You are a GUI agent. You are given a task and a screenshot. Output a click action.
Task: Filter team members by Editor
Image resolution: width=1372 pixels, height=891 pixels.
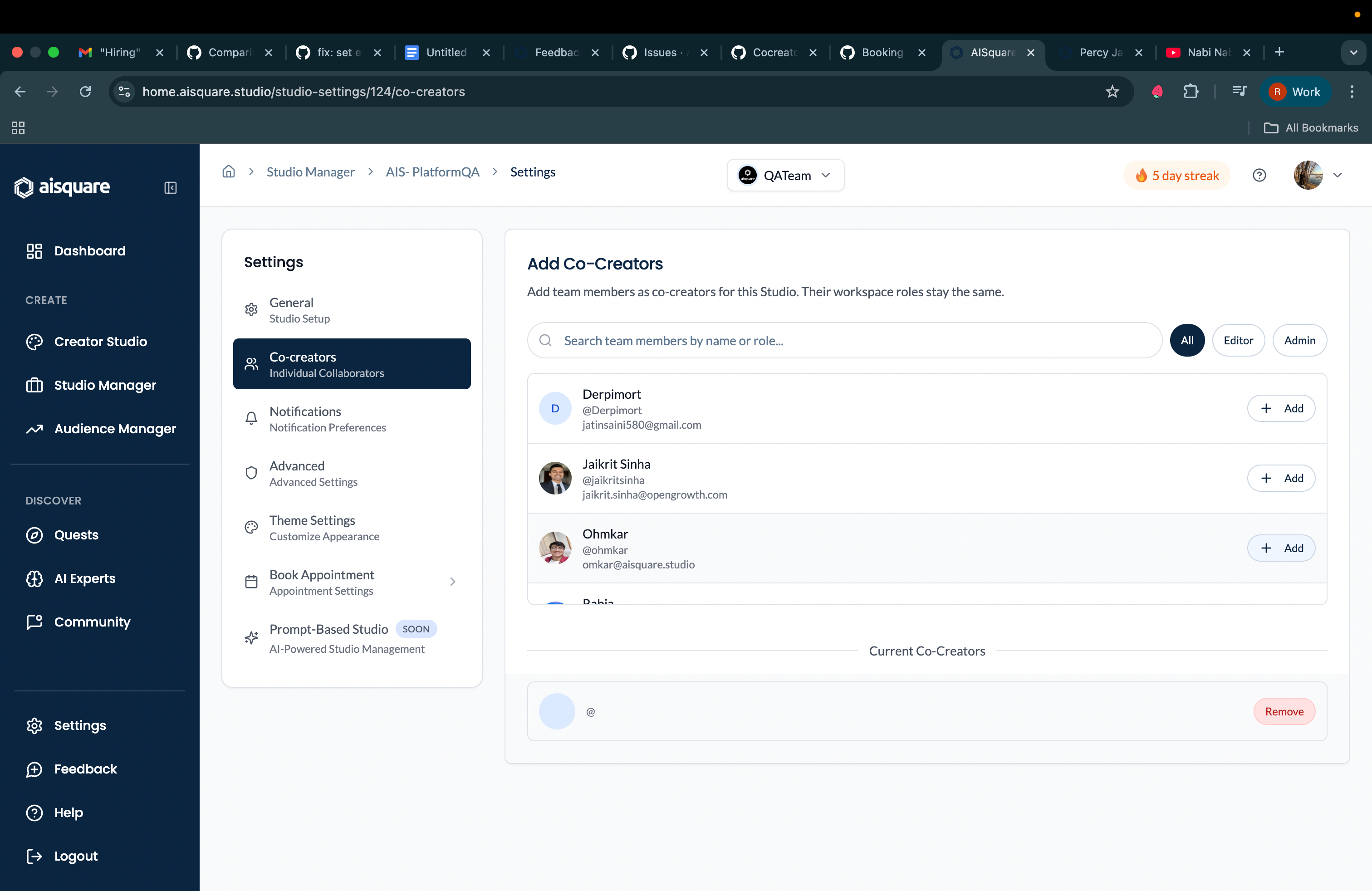coord(1238,341)
